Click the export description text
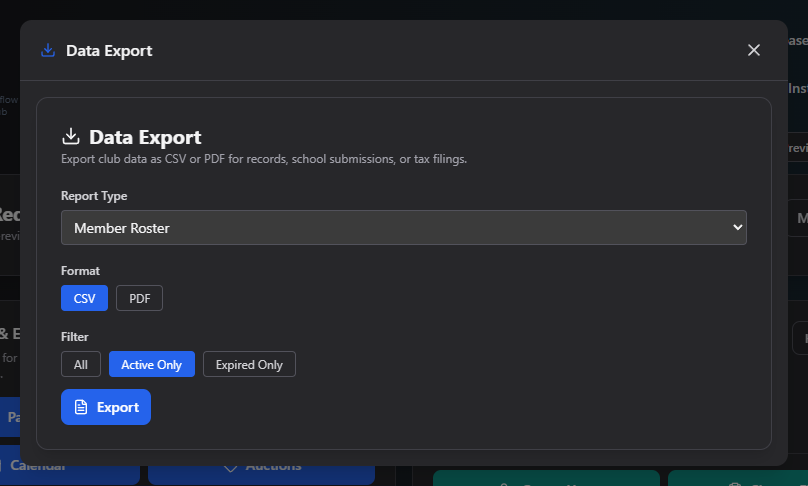The height and width of the screenshot is (486, 808). pyautogui.click(x=264, y=159)
